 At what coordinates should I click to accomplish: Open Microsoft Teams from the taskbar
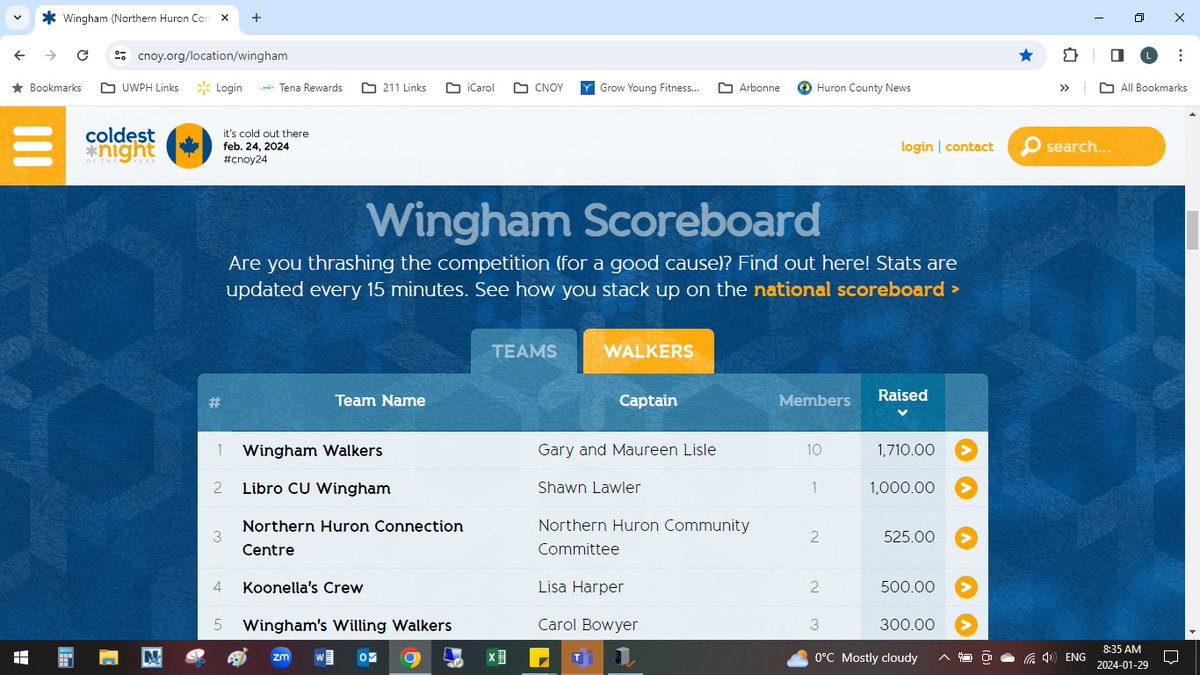(581, 658)
